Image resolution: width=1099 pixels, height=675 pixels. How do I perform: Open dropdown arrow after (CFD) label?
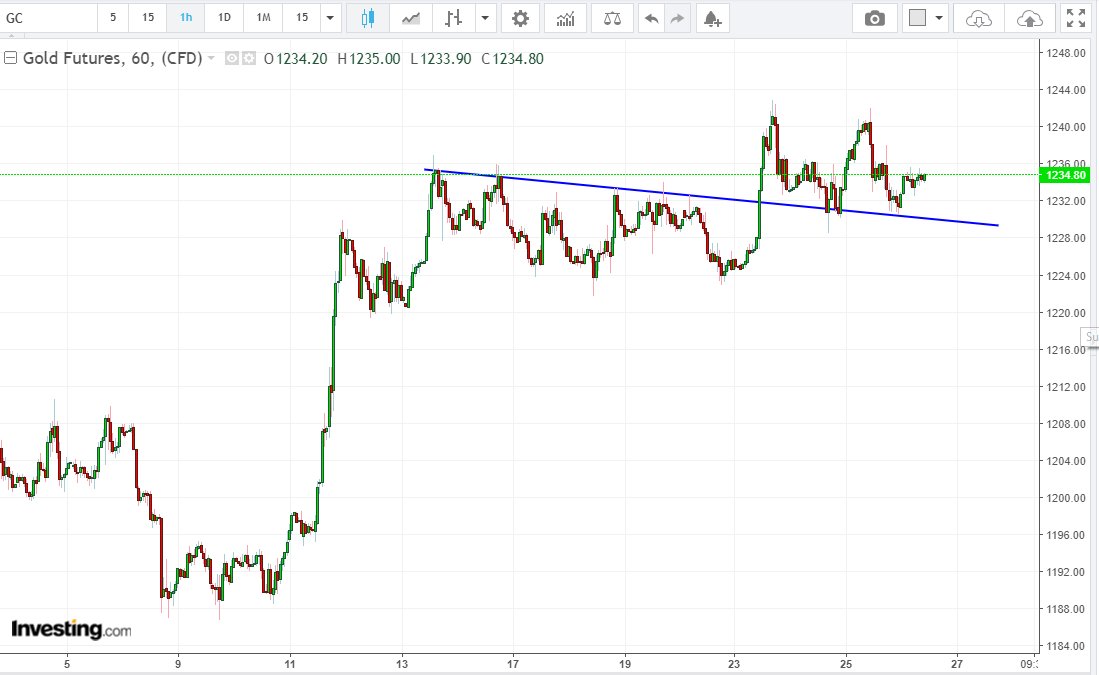coord(211,58)
